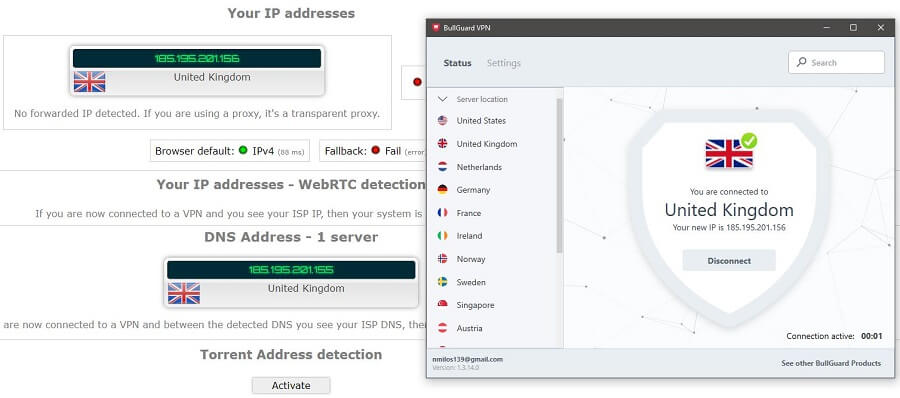Select the Norway flag icon
This screenshot has height=398, width=900.
pos(443,259)
